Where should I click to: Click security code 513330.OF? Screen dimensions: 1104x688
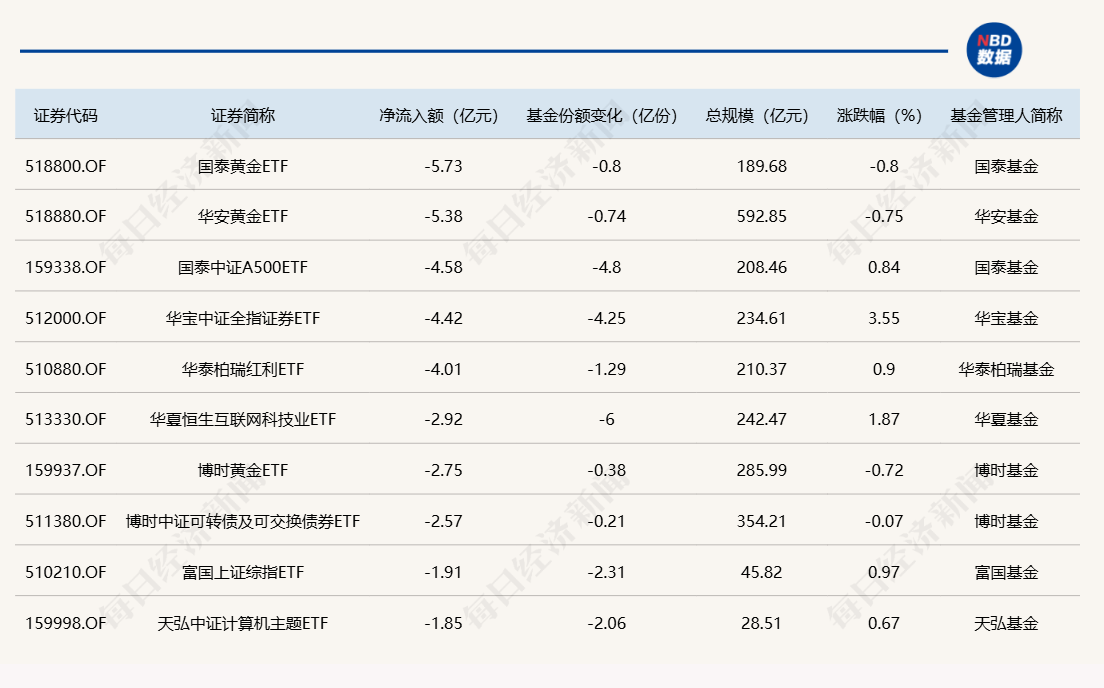[65, 419]
